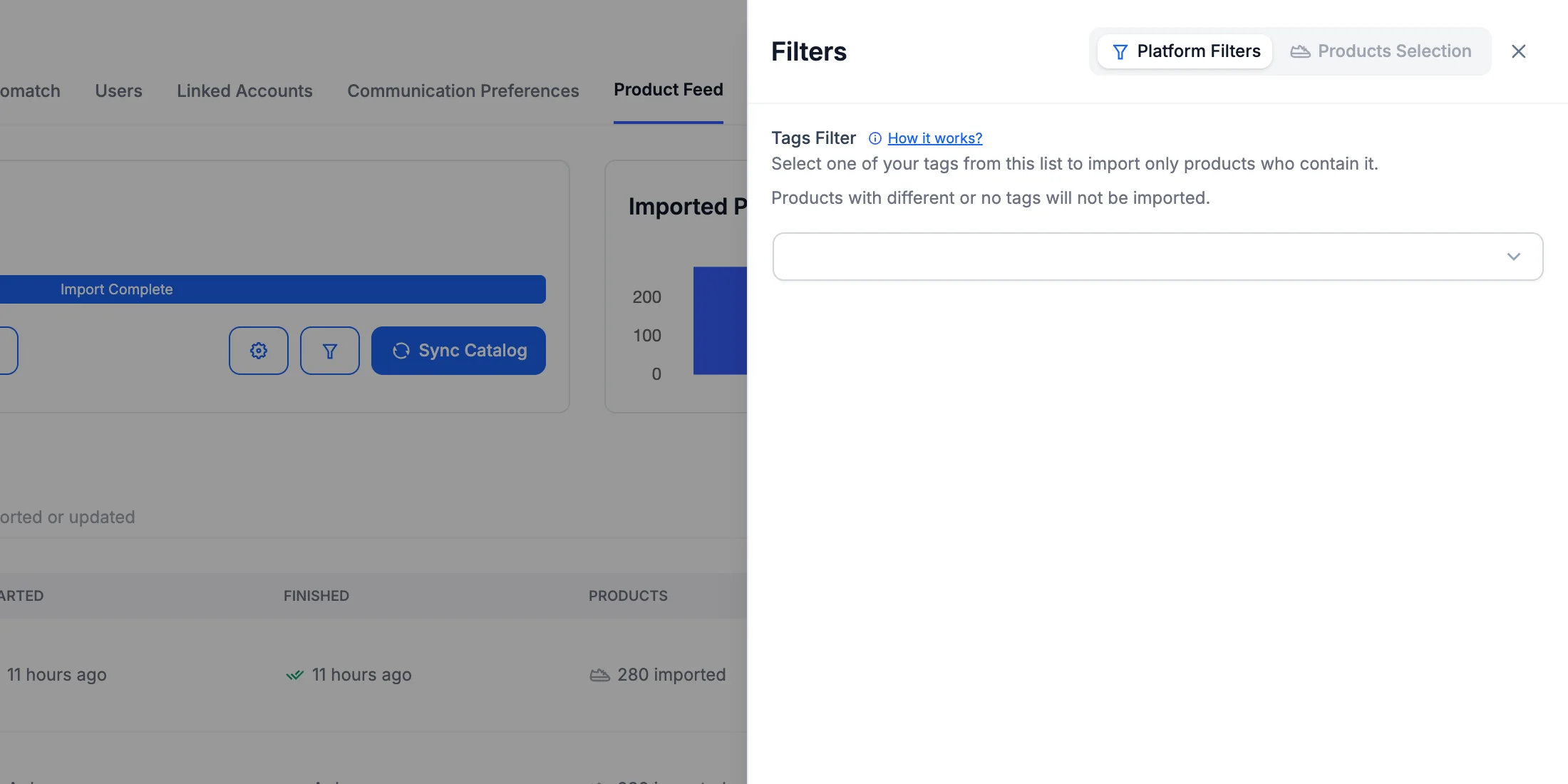Click the product icon beside 280 imported

[599, 675]
